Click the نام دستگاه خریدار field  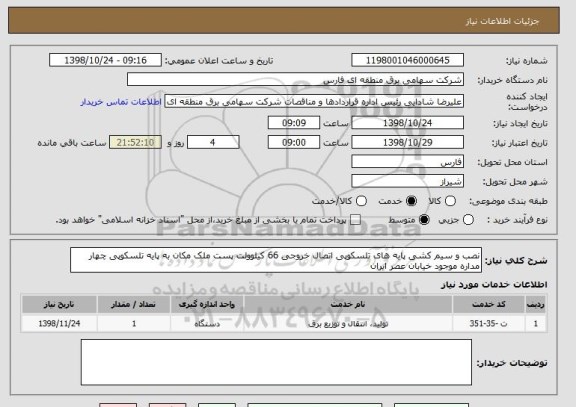click(x=295, y=79)
